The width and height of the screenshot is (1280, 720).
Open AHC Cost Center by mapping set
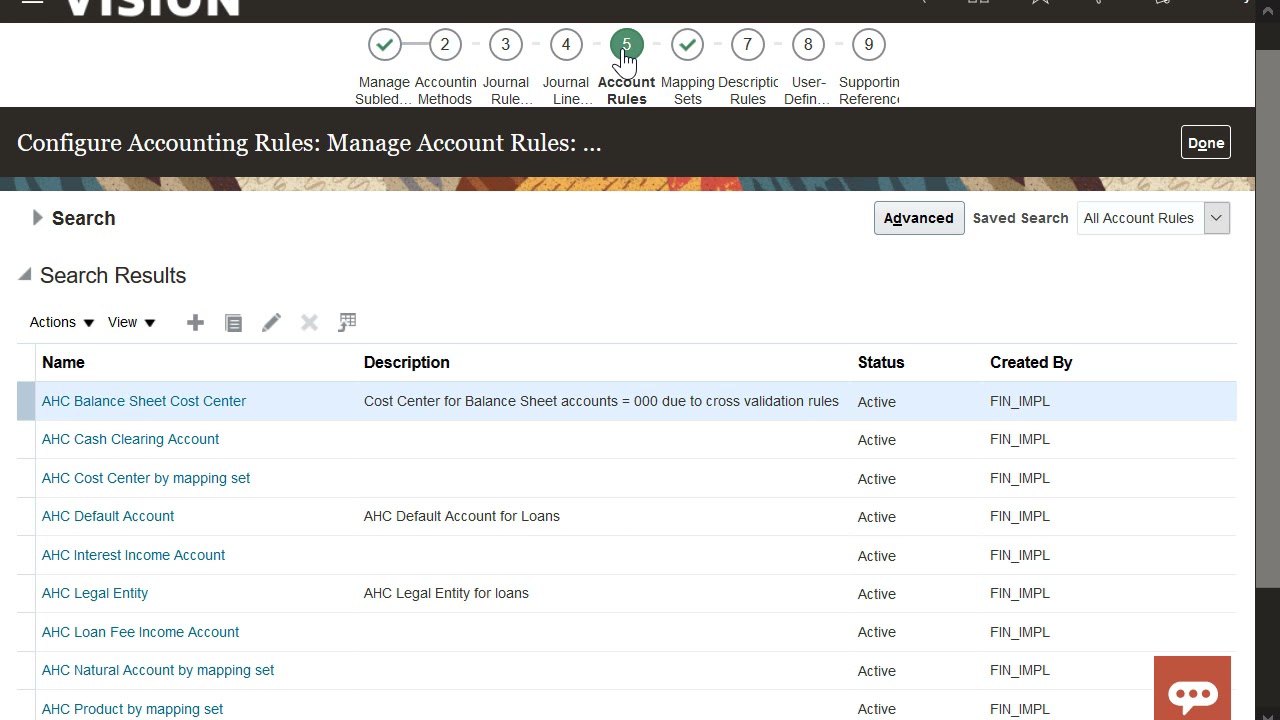(x=146, y=478)
